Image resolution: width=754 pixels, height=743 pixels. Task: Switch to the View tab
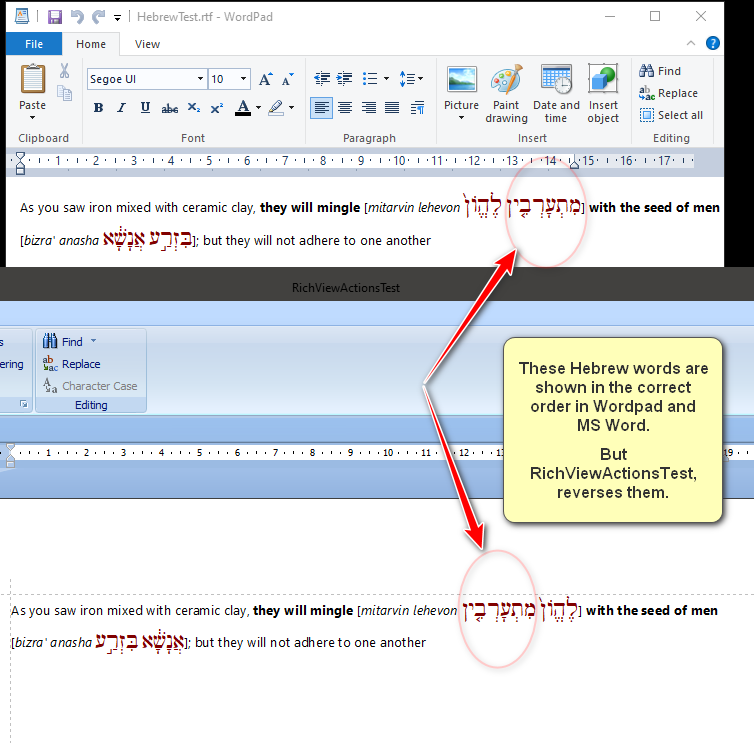click(x=147, y=44)
